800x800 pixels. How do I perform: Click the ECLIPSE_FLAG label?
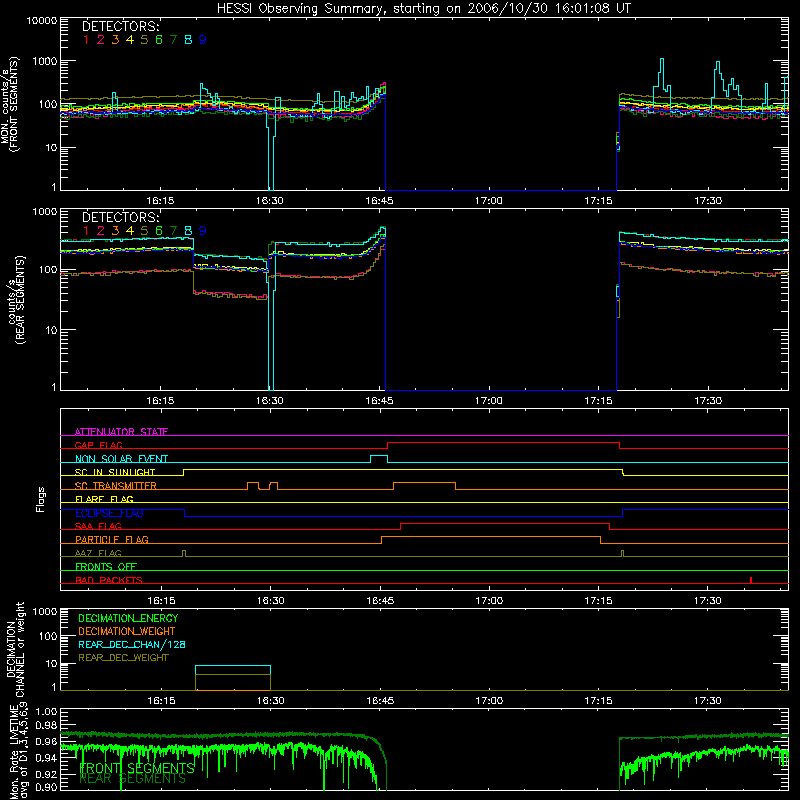(109, 513)
